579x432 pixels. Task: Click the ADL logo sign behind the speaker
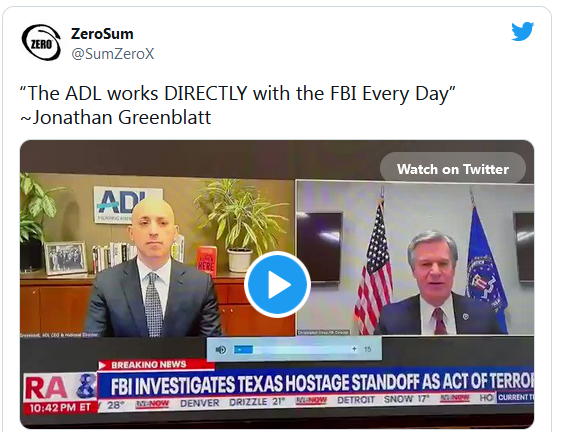(x=126, y=204)
